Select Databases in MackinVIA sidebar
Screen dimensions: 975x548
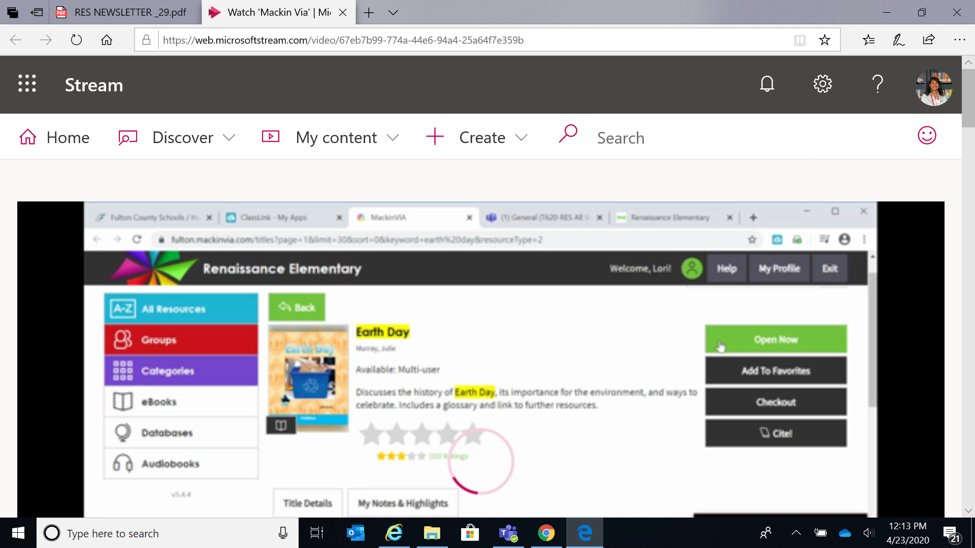181,432
